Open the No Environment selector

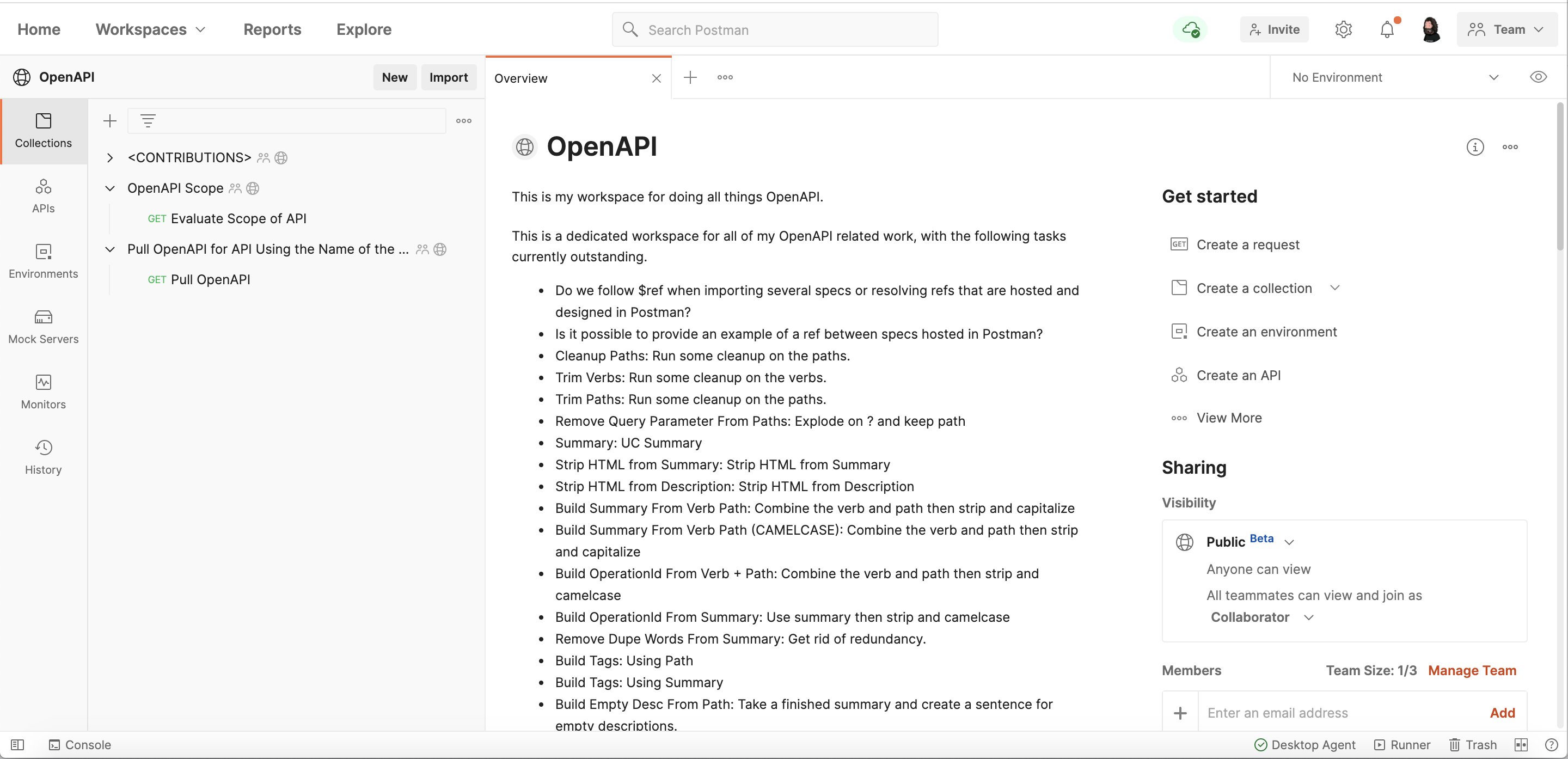[x=1395, y=77]
